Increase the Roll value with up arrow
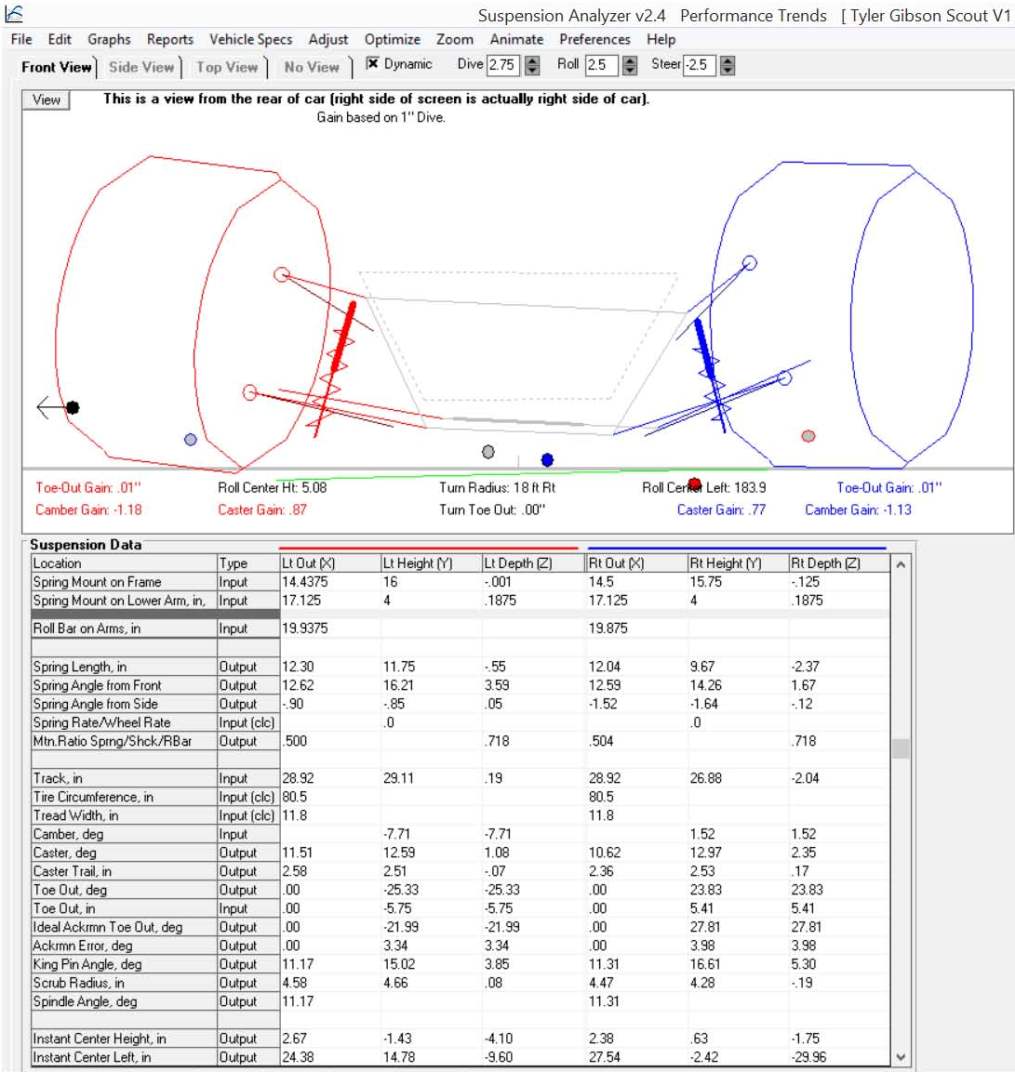 [630, 61]
